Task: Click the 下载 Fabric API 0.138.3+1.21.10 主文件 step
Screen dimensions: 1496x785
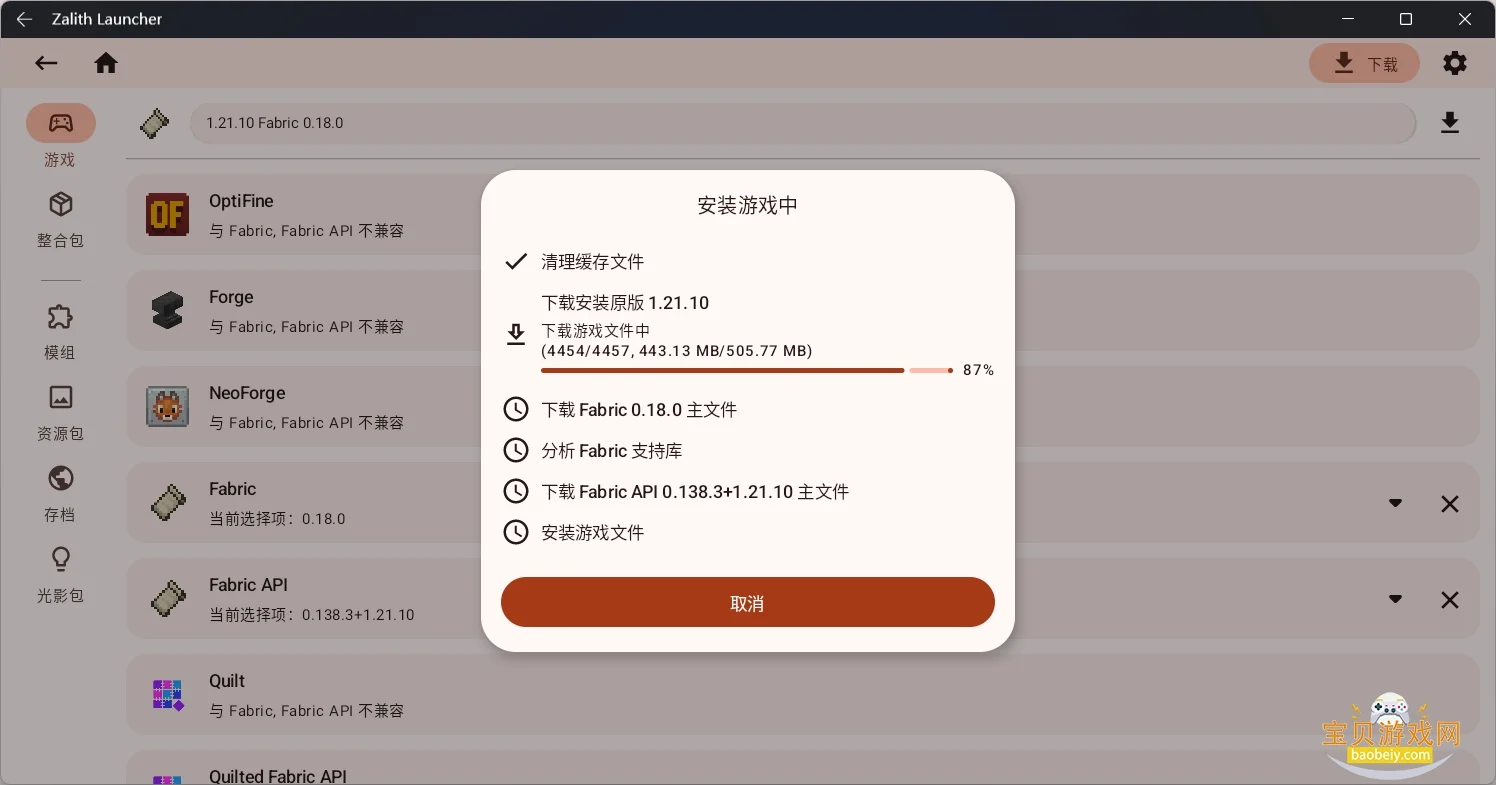Action: pyautogui.click(x=695, y=492)
